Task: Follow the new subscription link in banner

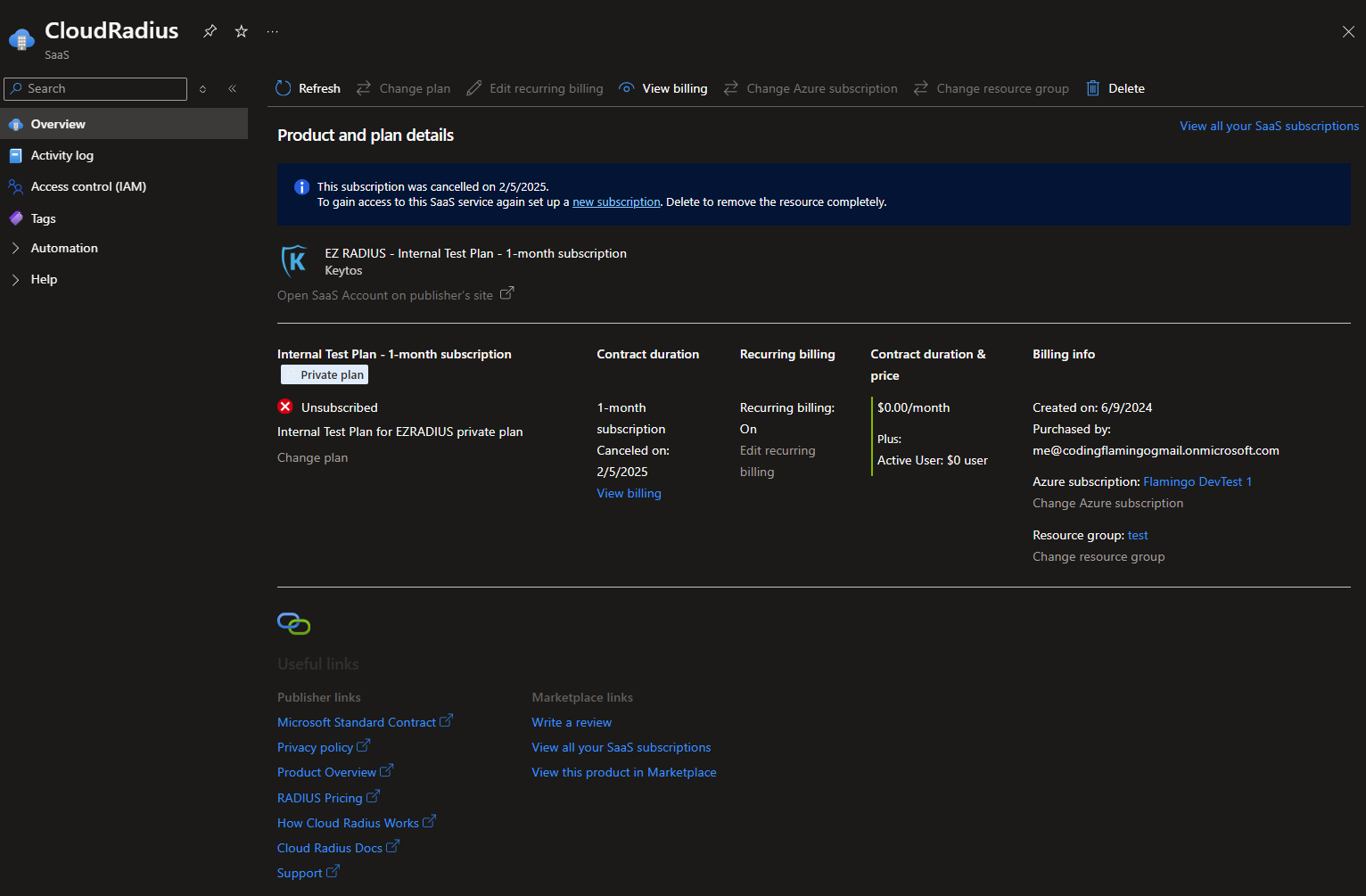Action: coord(616,202)
